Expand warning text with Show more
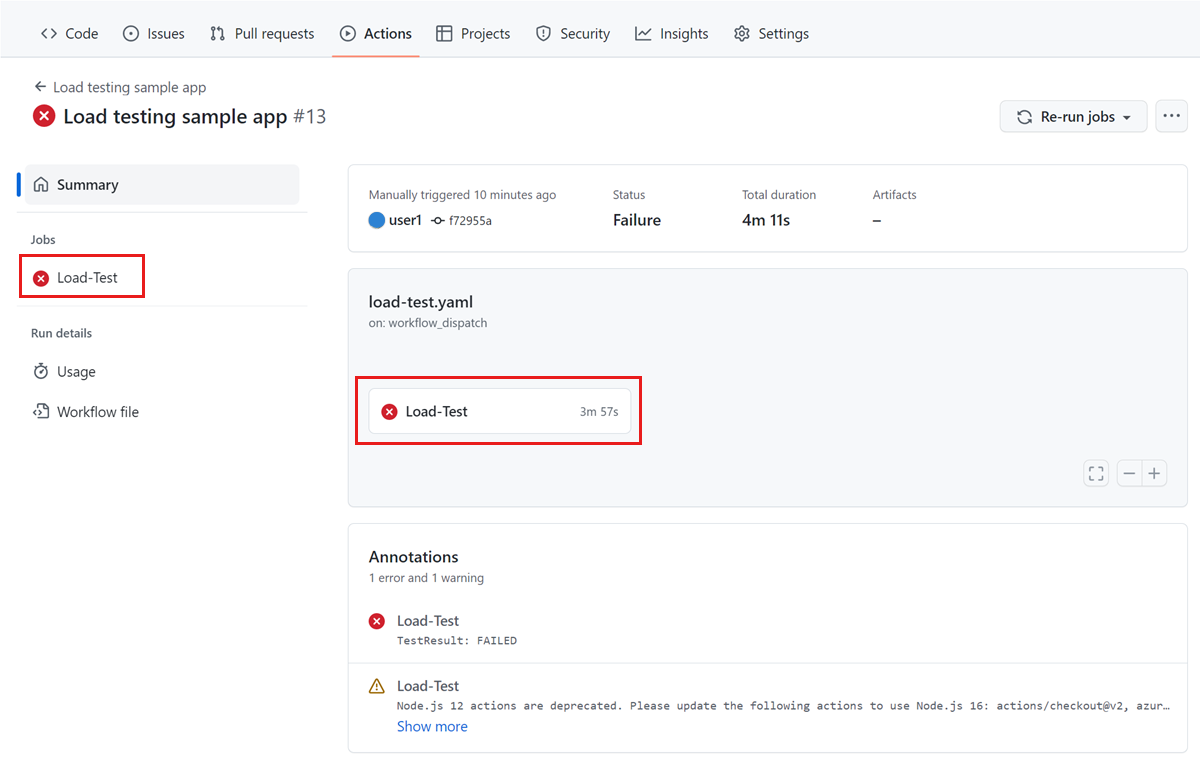Viewport: 1200px width, 777px height. pos(432,727)
